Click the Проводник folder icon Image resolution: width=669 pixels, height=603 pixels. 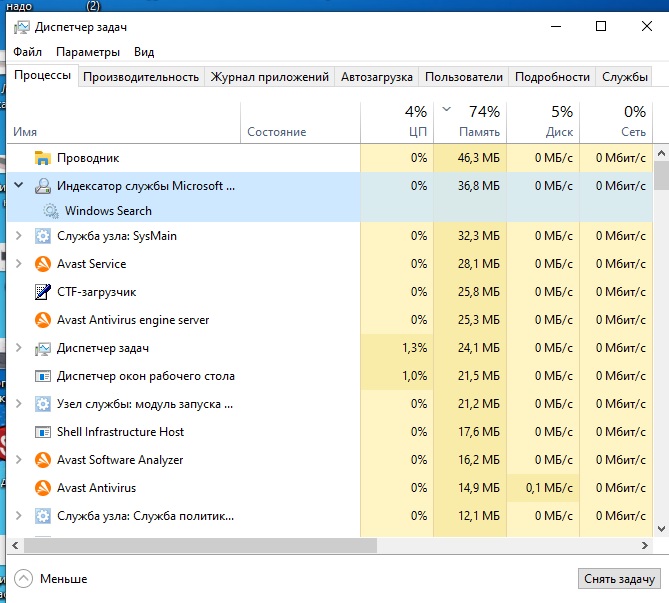(42, 158)
